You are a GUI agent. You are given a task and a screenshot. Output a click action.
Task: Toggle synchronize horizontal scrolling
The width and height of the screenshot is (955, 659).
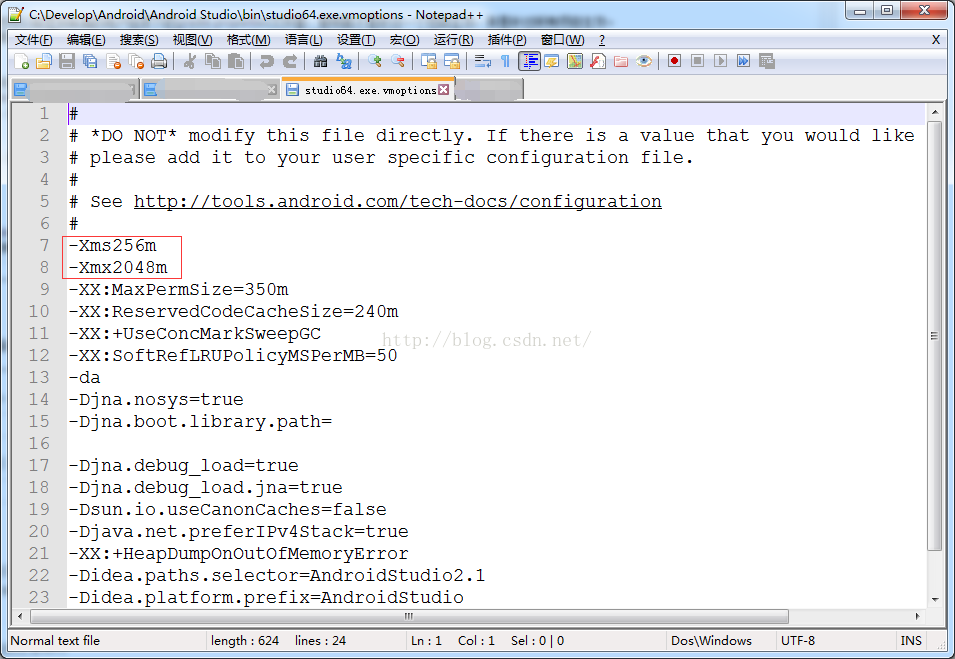[452, 61]
